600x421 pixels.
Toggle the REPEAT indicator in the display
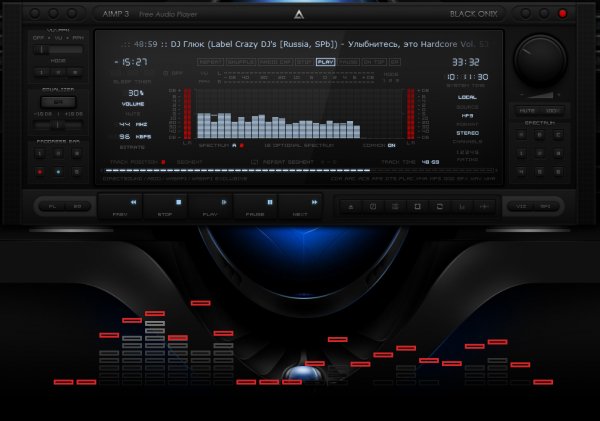coord(211,62)
